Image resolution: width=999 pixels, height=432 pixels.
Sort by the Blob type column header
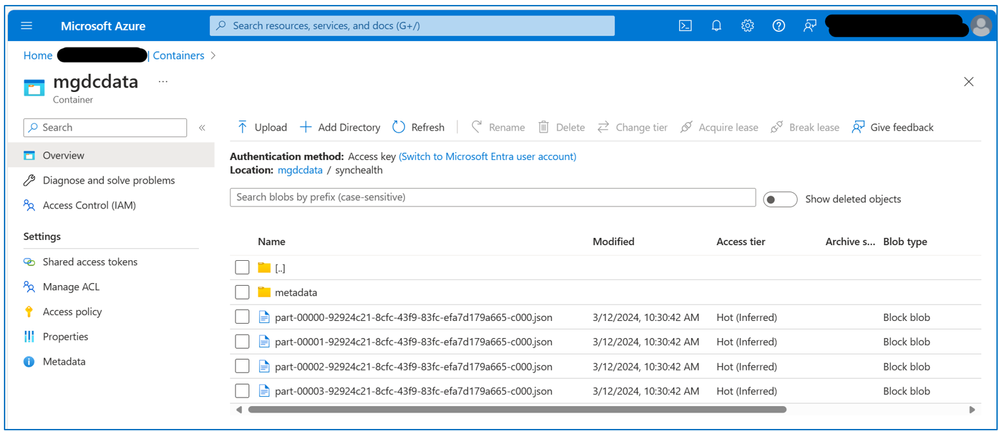pos(905,242)
